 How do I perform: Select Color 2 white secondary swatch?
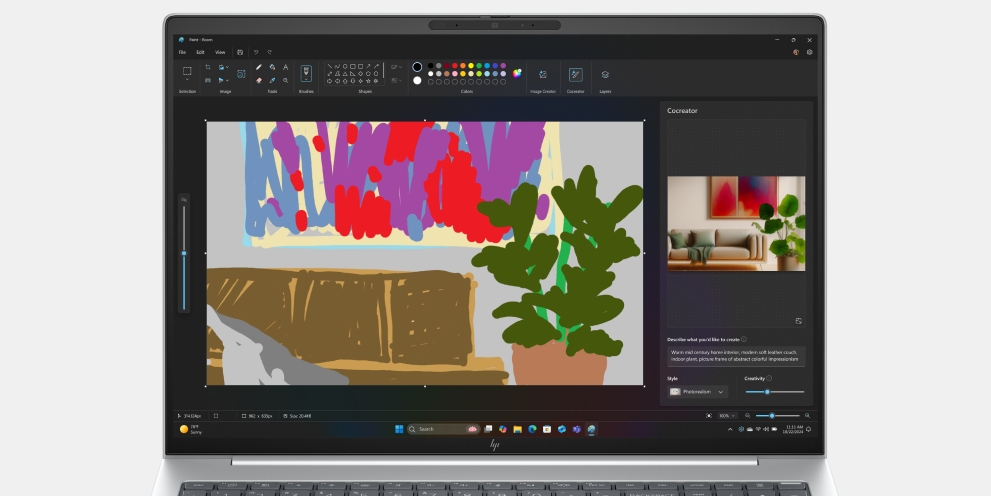click(x=417, y=80)
